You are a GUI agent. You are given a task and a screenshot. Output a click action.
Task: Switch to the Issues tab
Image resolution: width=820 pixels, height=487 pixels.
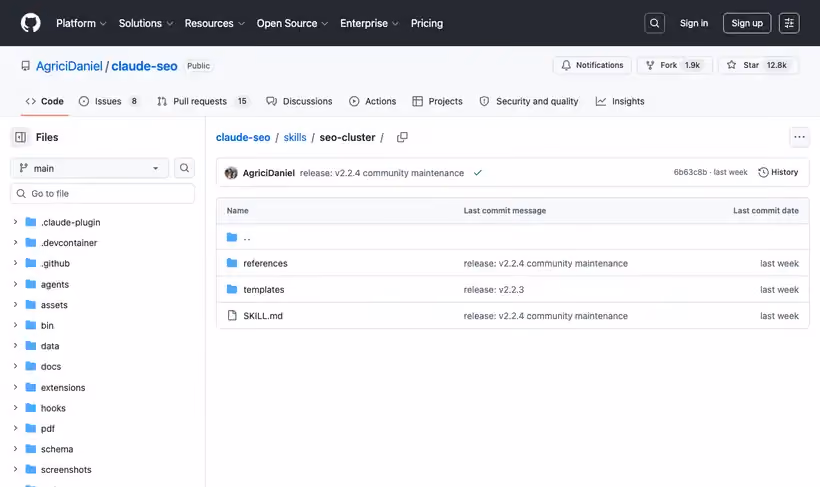point(109,101)
